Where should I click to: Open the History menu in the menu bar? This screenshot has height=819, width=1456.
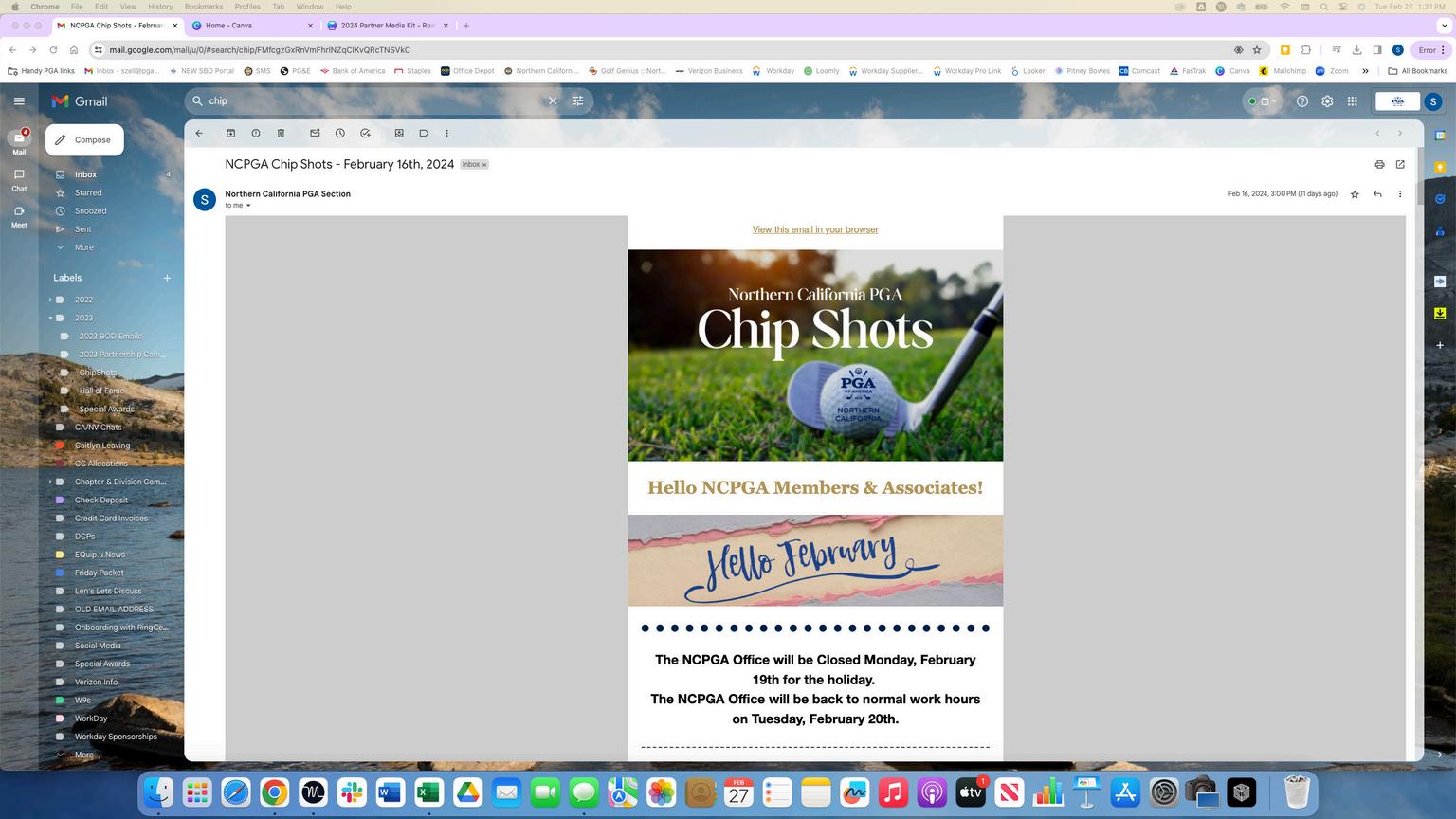click(x=160, y=7)
